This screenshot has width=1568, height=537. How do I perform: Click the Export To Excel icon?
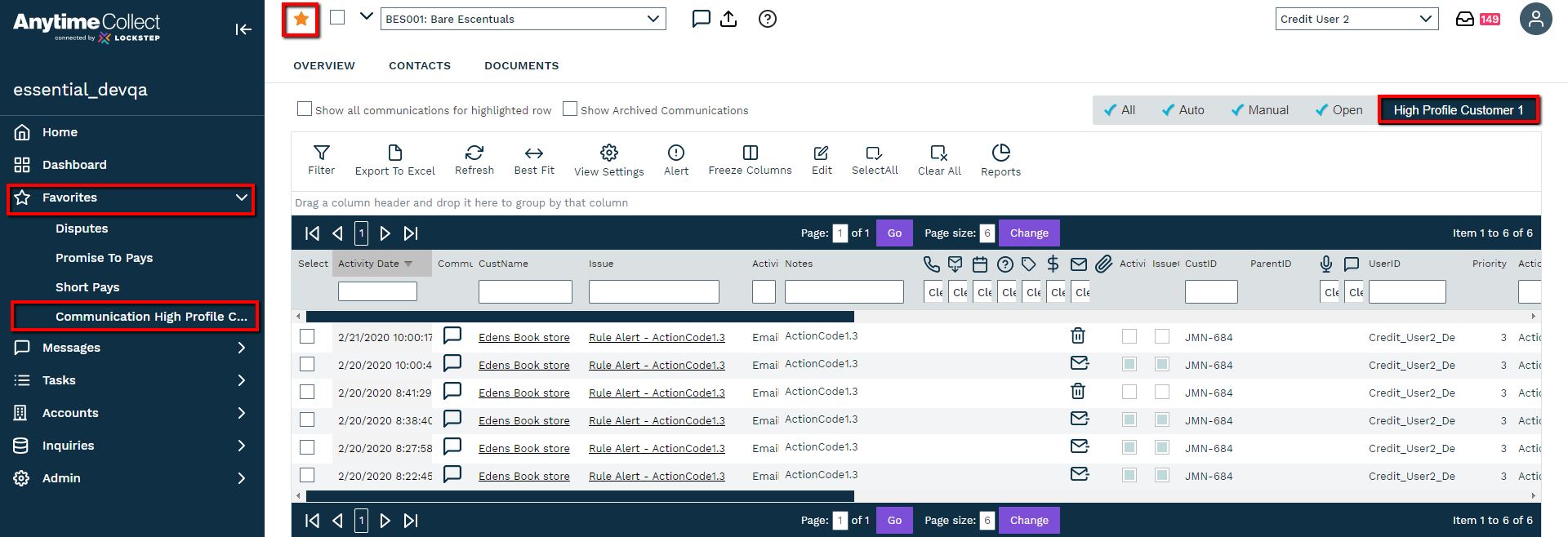click(394, 159)
